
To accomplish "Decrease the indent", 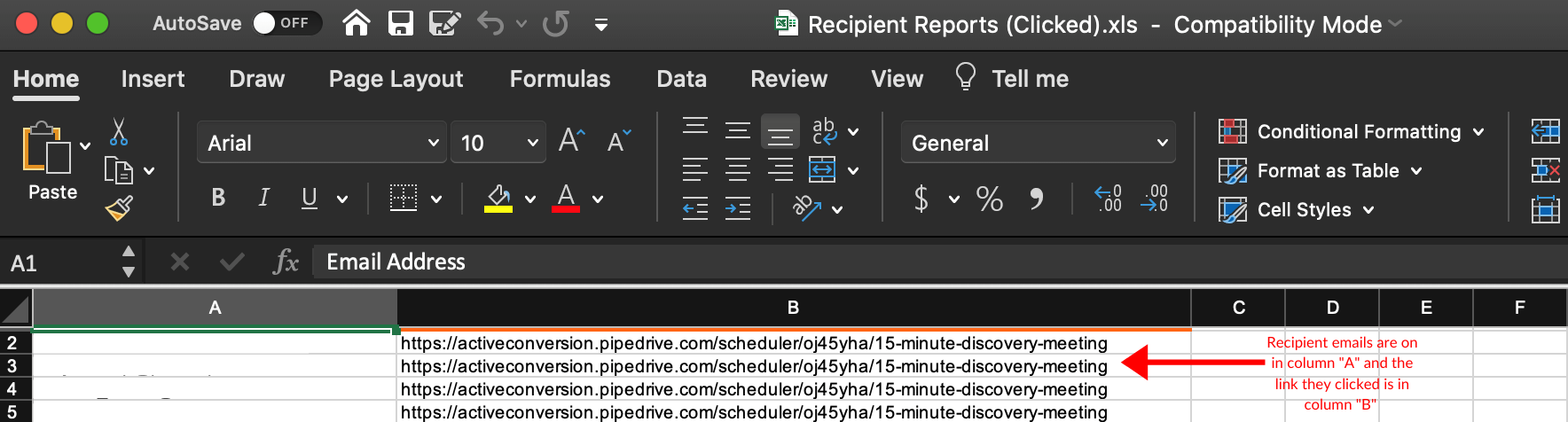I will click(695, 208).
